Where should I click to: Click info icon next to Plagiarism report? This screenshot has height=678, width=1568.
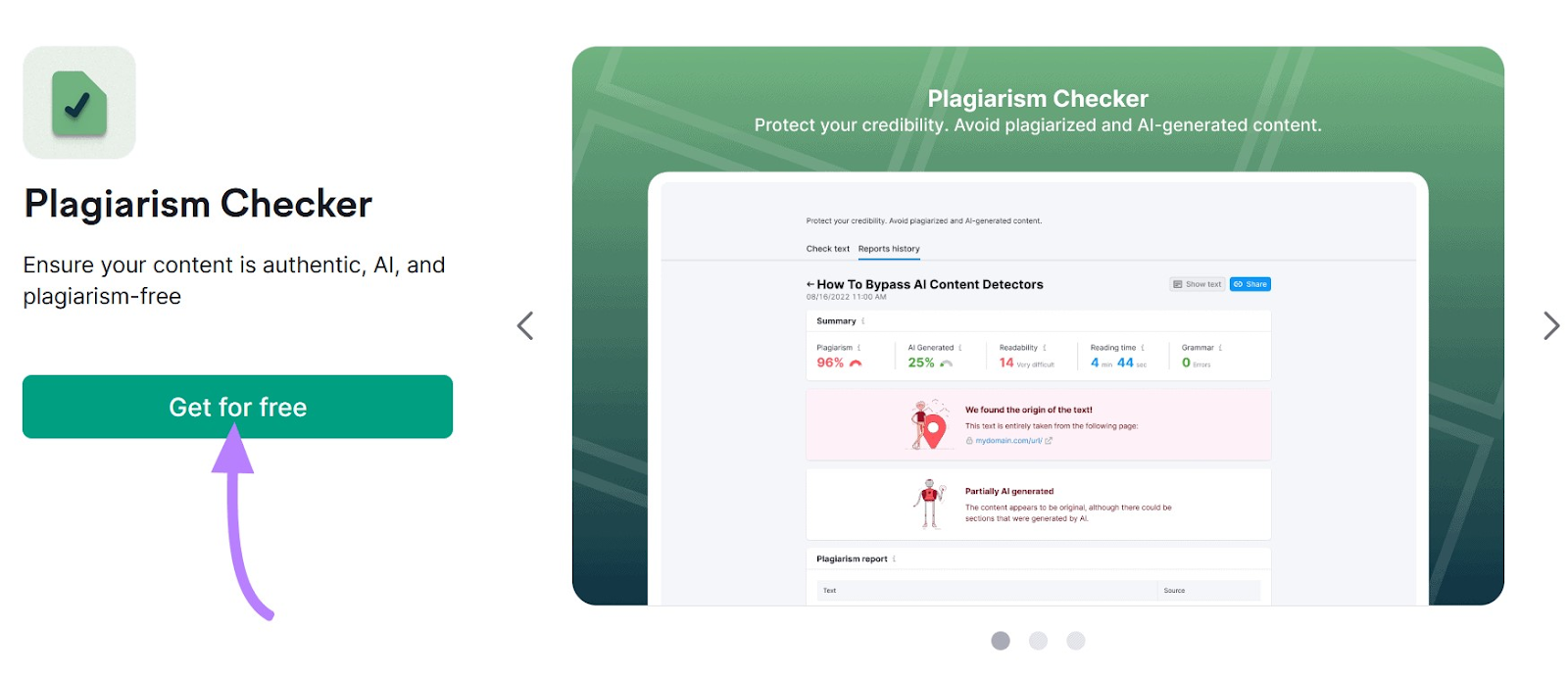[x=895, y=559]
